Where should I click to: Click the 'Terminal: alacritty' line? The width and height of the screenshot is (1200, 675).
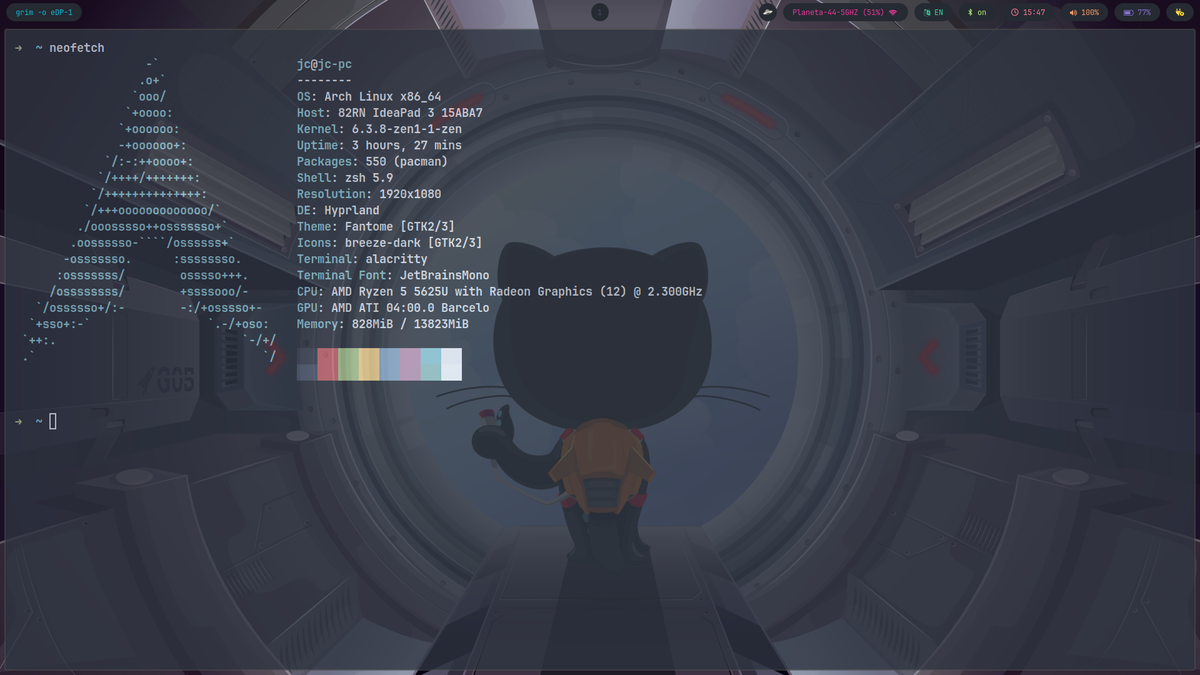click(x=362, y=259)
